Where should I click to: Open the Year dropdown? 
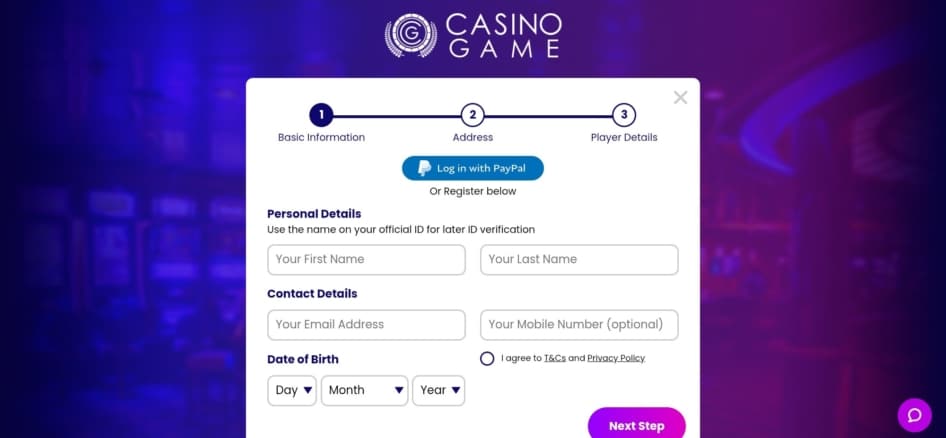pyautogui.click(x=439, y=390)
